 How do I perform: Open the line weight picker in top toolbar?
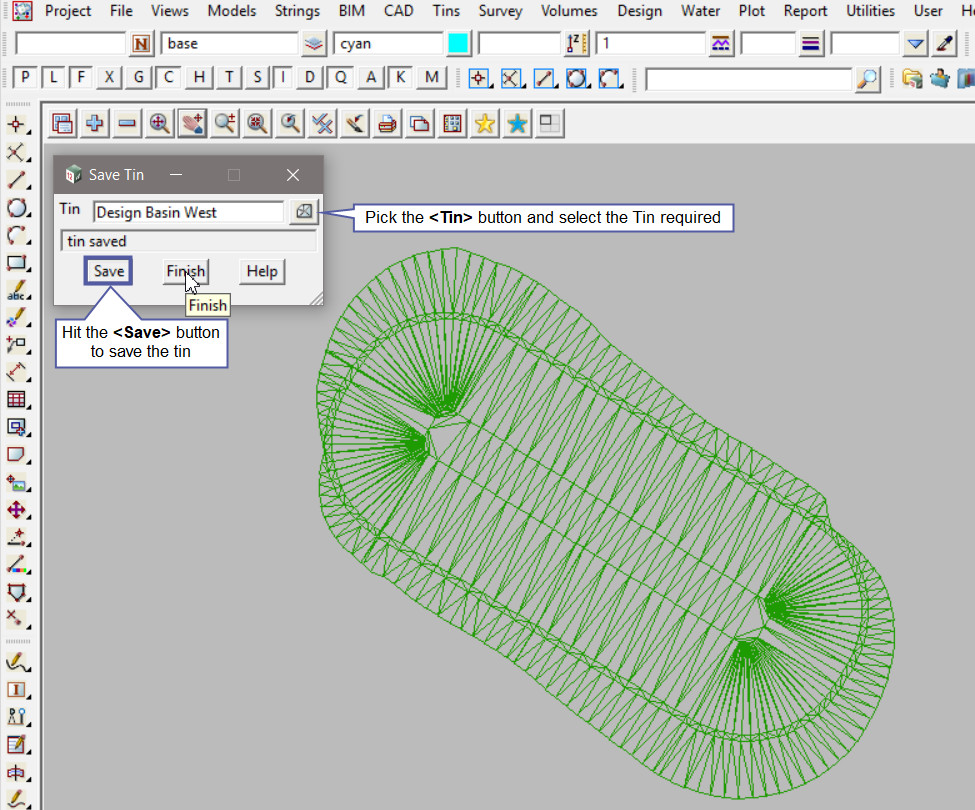(811, 44)
